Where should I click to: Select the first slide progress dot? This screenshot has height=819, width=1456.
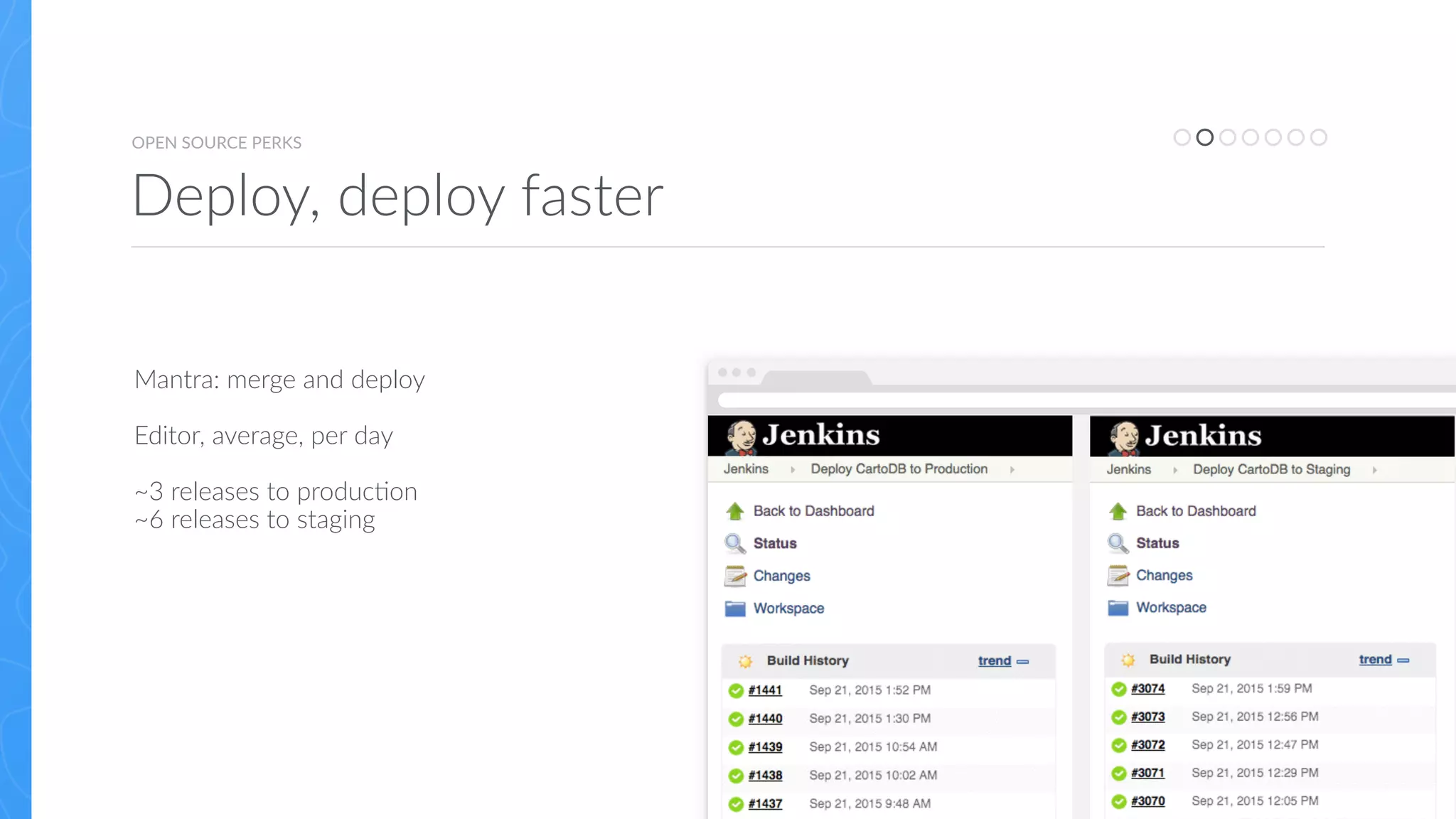1182,137
